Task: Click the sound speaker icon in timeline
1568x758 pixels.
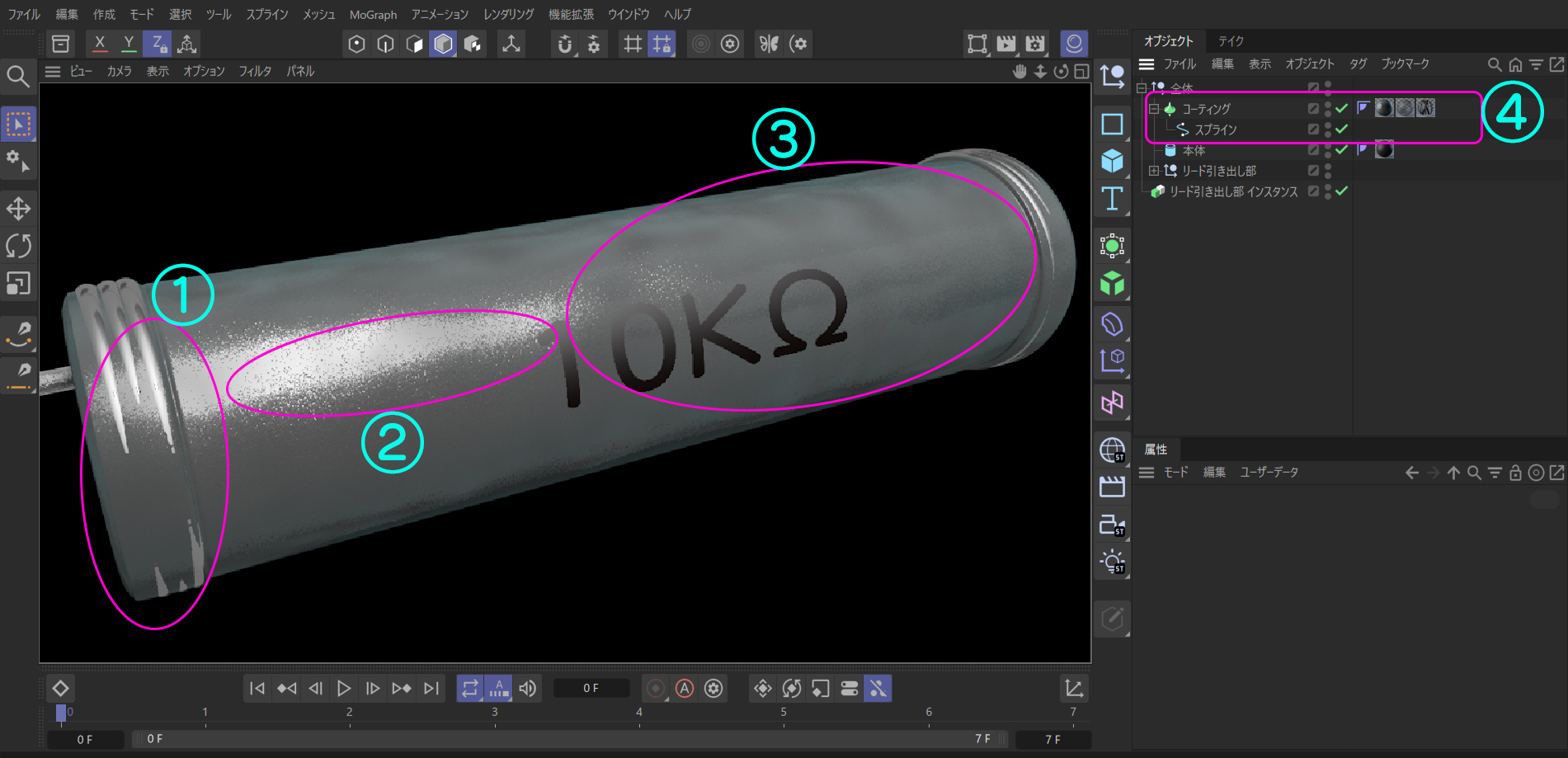Action: click(x=528, y=688)
